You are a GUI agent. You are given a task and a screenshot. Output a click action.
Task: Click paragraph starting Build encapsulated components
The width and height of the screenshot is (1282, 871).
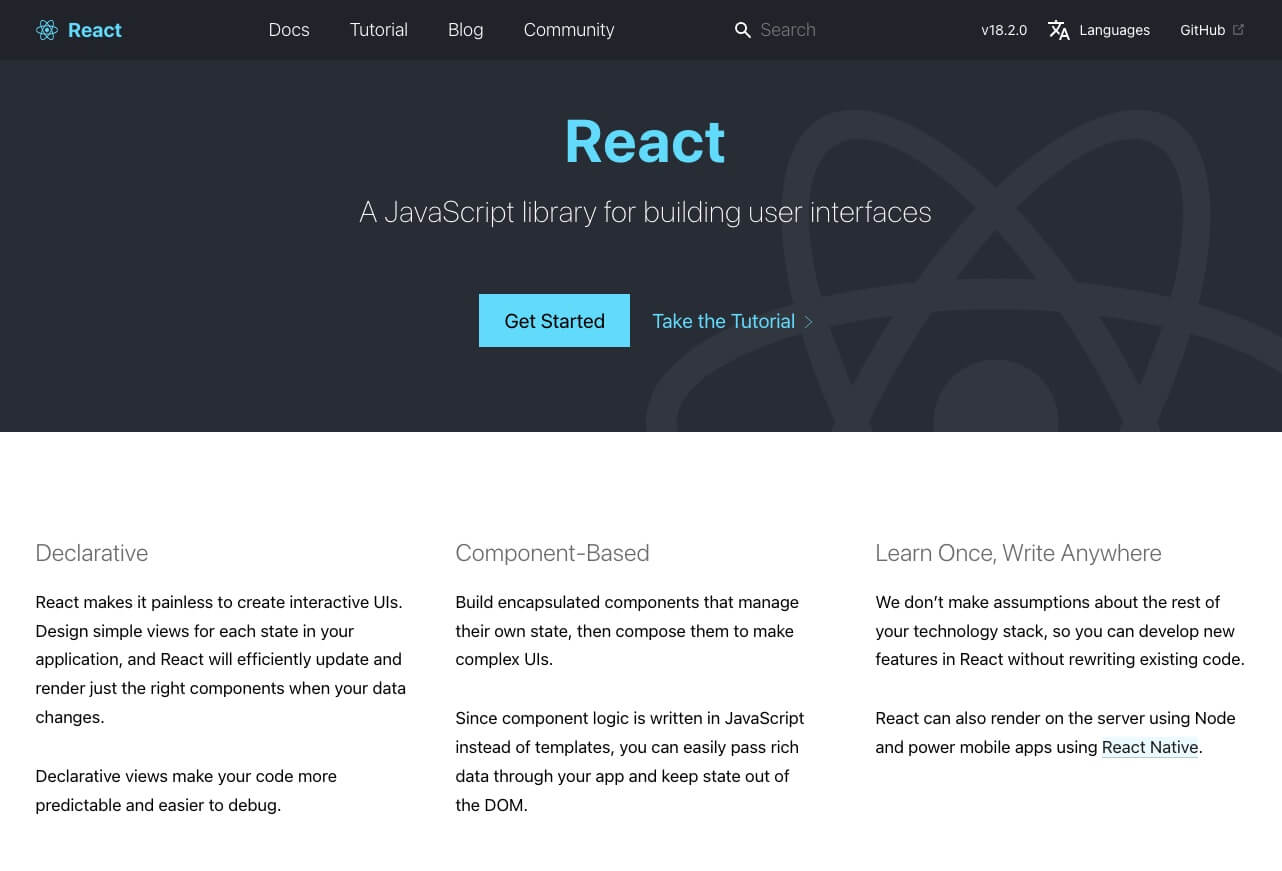tap(627, 631)
